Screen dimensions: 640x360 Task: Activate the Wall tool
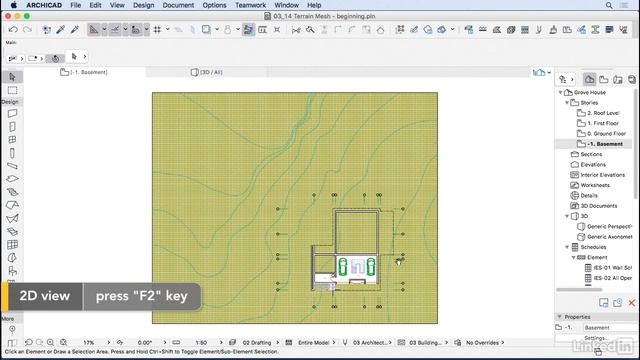12,113
